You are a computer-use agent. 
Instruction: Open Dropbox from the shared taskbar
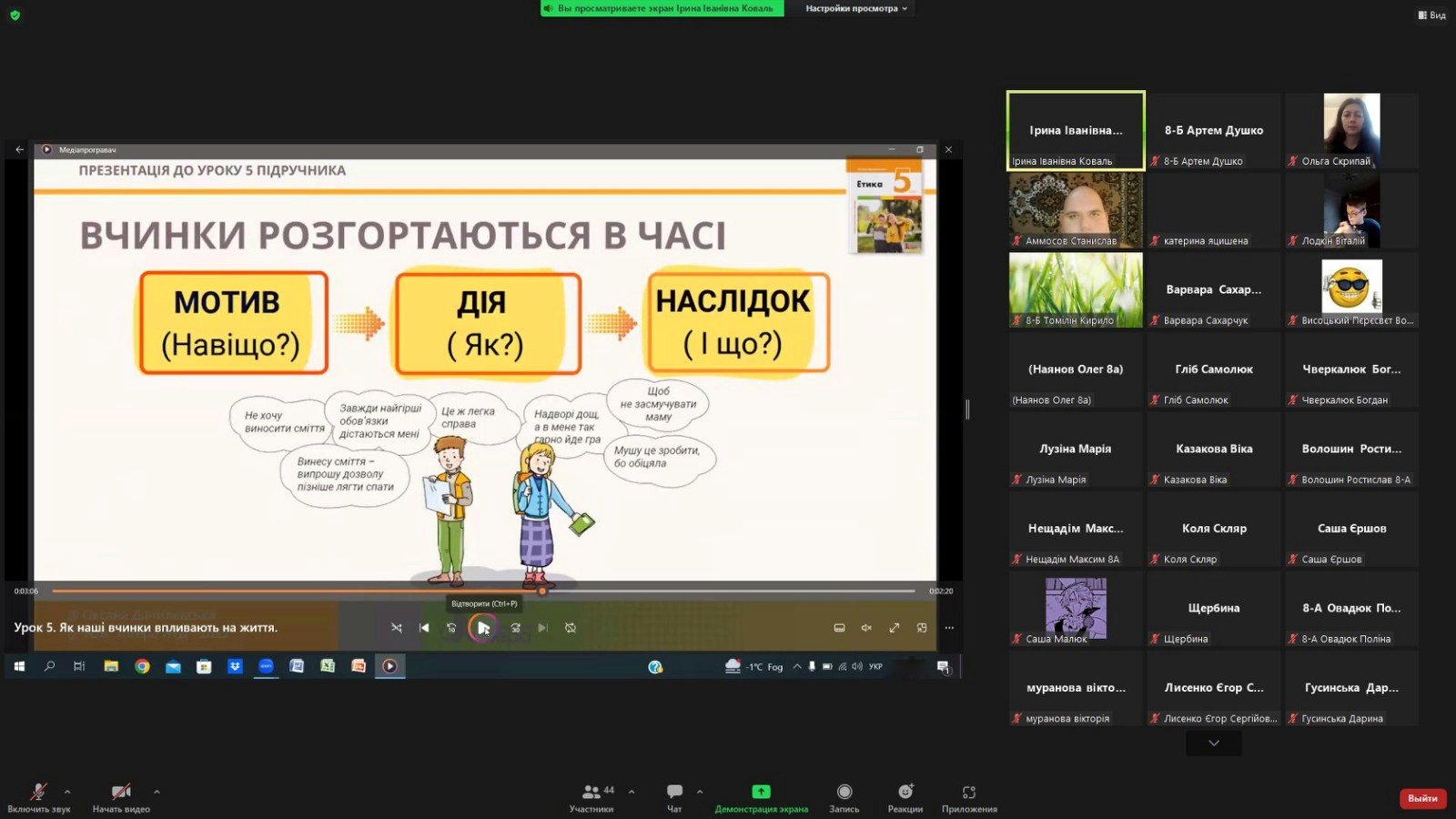tap(235, 666)
